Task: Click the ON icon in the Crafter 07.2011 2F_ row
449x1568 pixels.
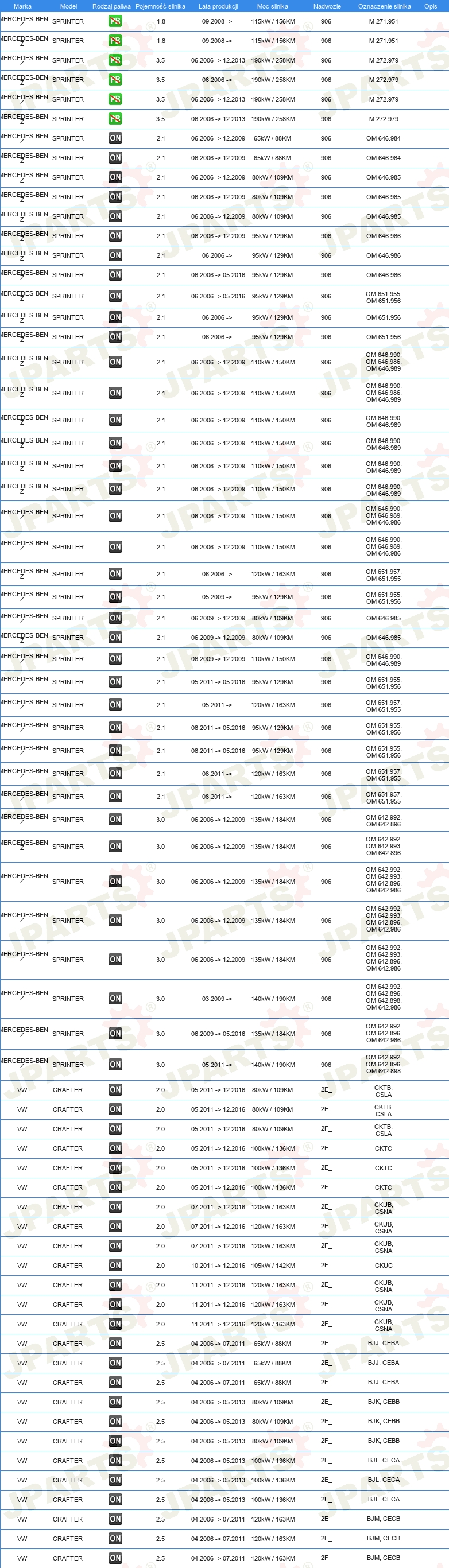Action: pyautogui.click(x=115, y=1247)
